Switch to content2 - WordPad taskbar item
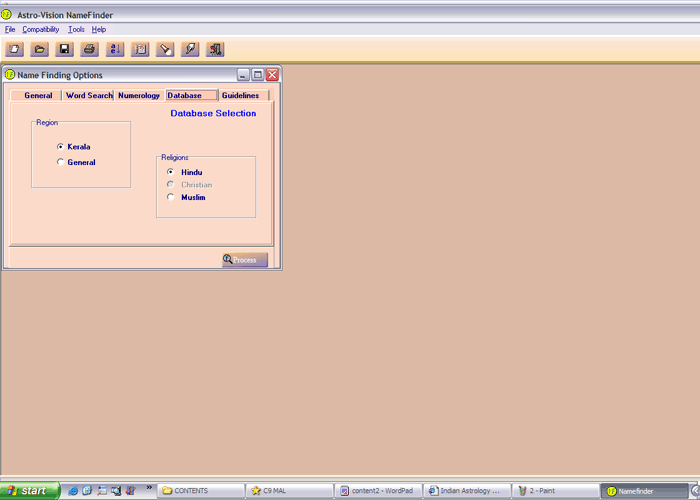This screenshot has width=700, height=500. pyautogui.click(x=379, y=491)
